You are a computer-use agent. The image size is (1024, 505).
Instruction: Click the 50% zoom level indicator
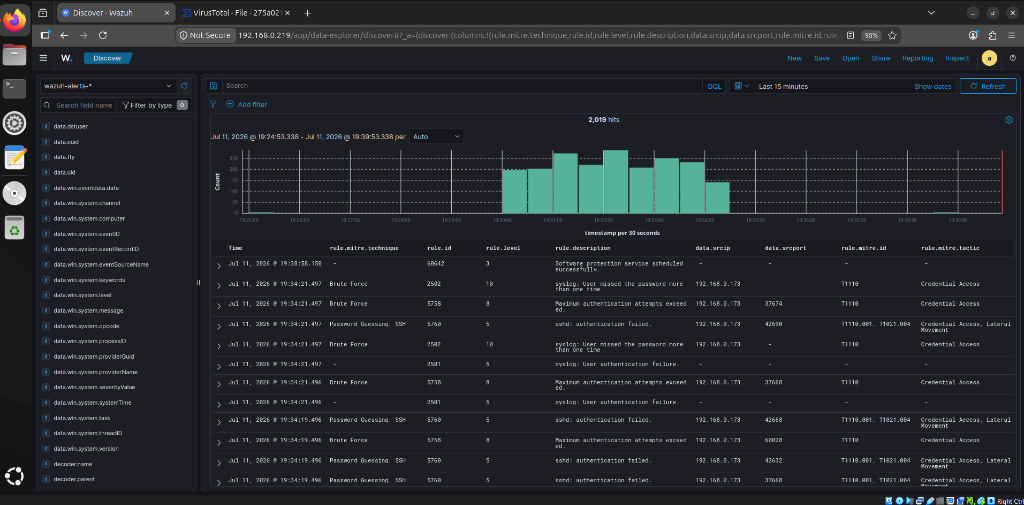pos(871,35)
